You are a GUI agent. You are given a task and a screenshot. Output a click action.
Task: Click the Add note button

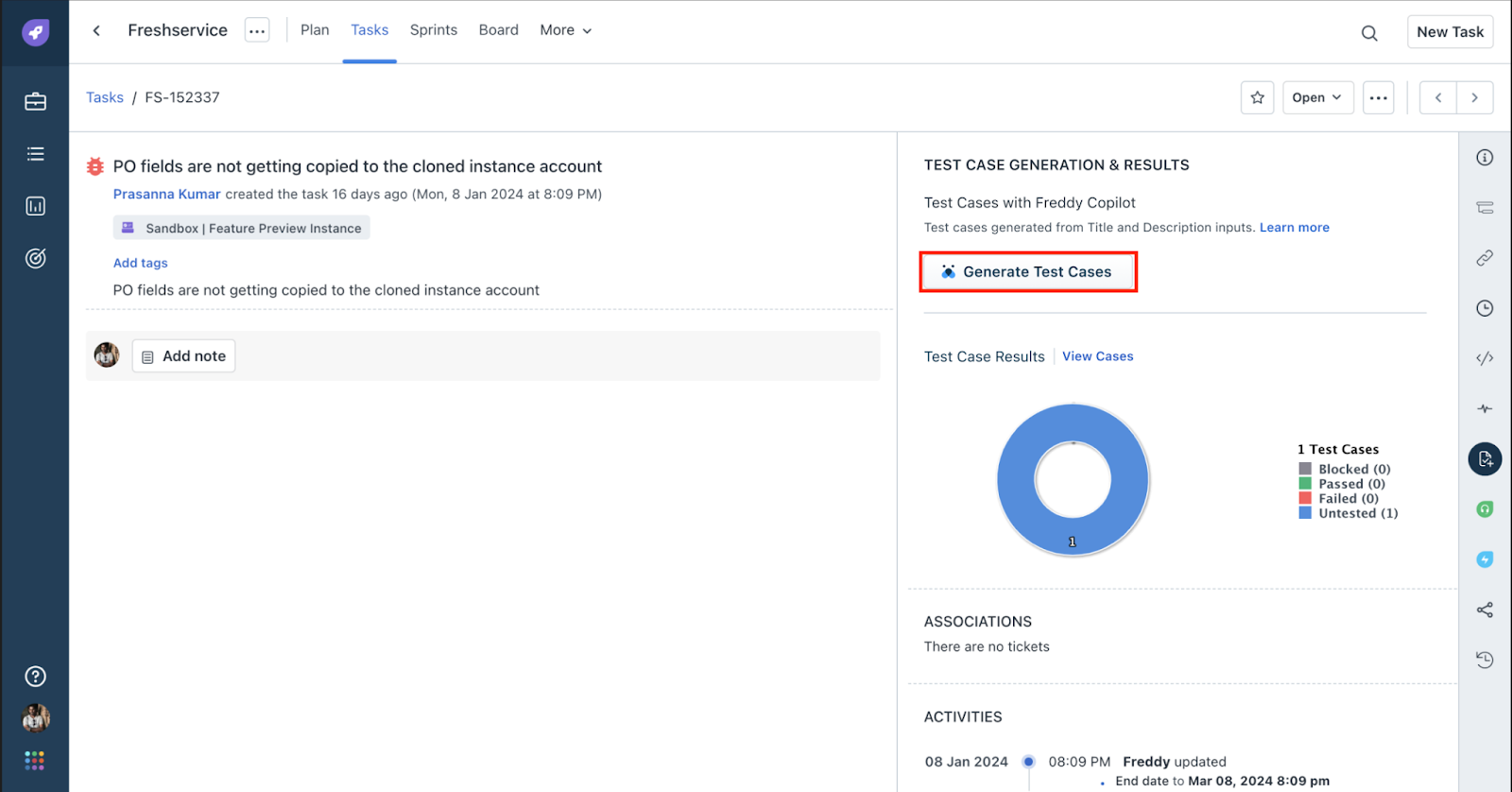point(183,356)
